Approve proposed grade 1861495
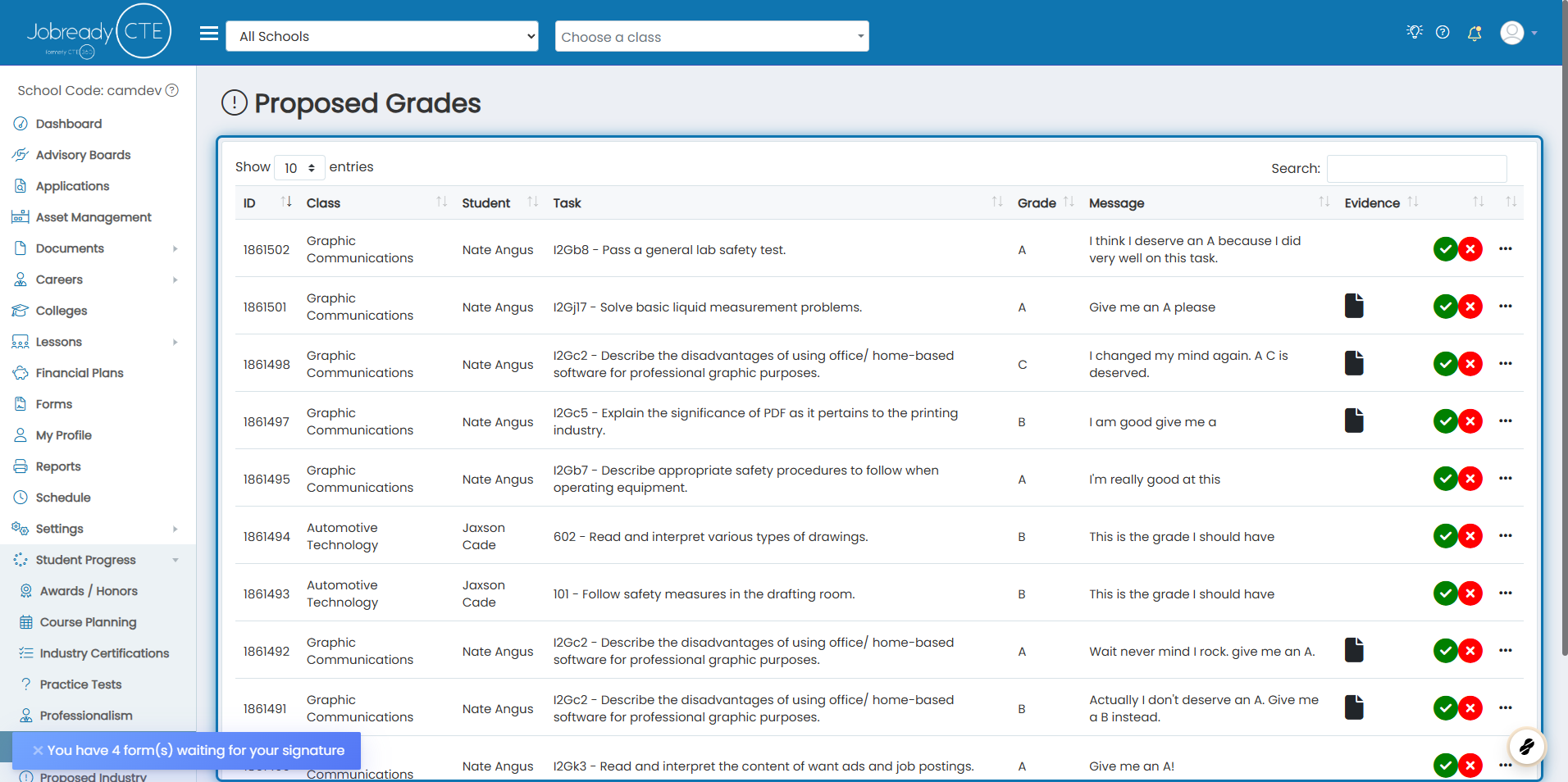This screenshot has height=782, width=1568. 1445,479
